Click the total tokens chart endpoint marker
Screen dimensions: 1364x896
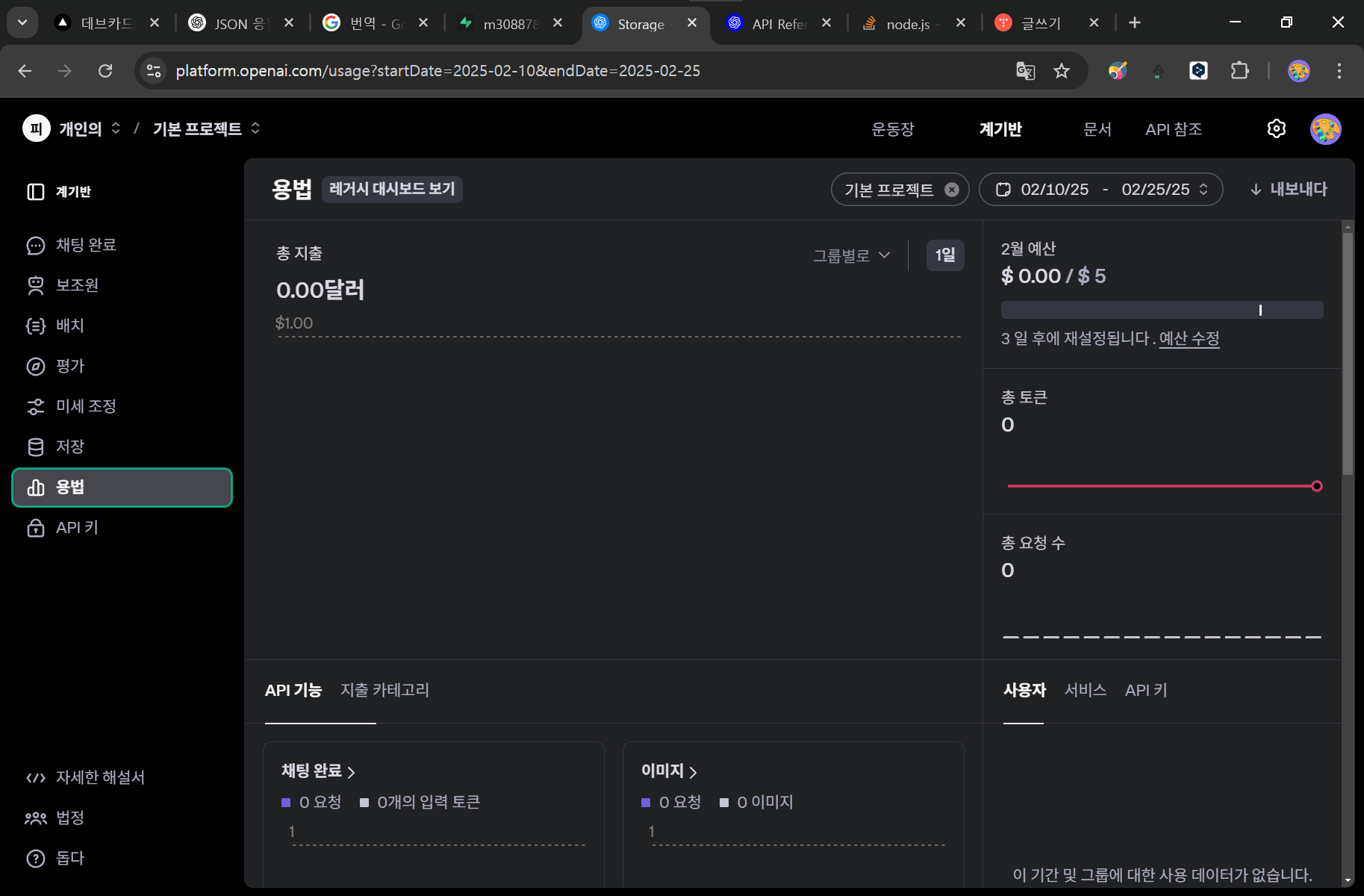[x=1317, y=486]
